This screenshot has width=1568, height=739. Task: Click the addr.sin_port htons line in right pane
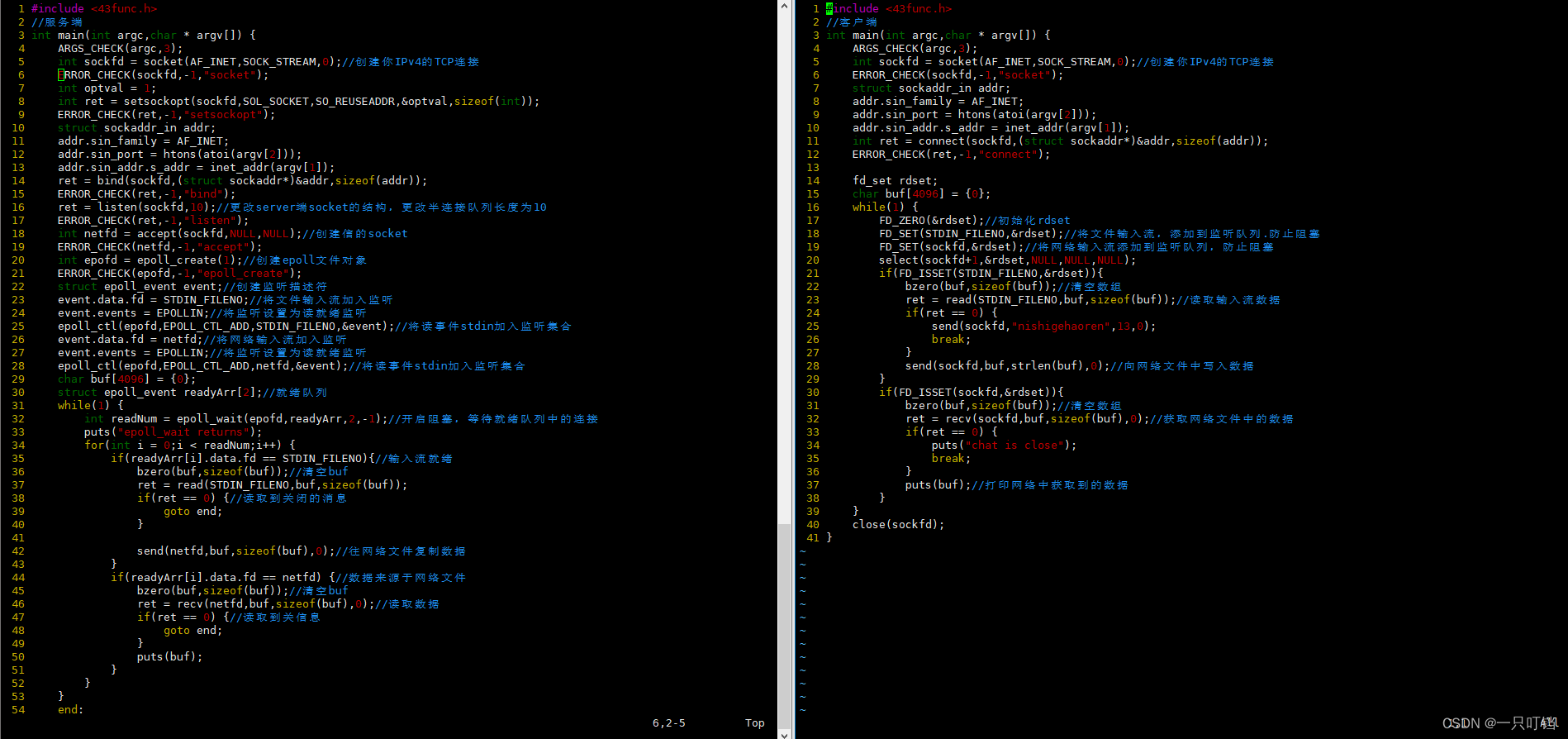pyautogui.click(x=975, y=114)
